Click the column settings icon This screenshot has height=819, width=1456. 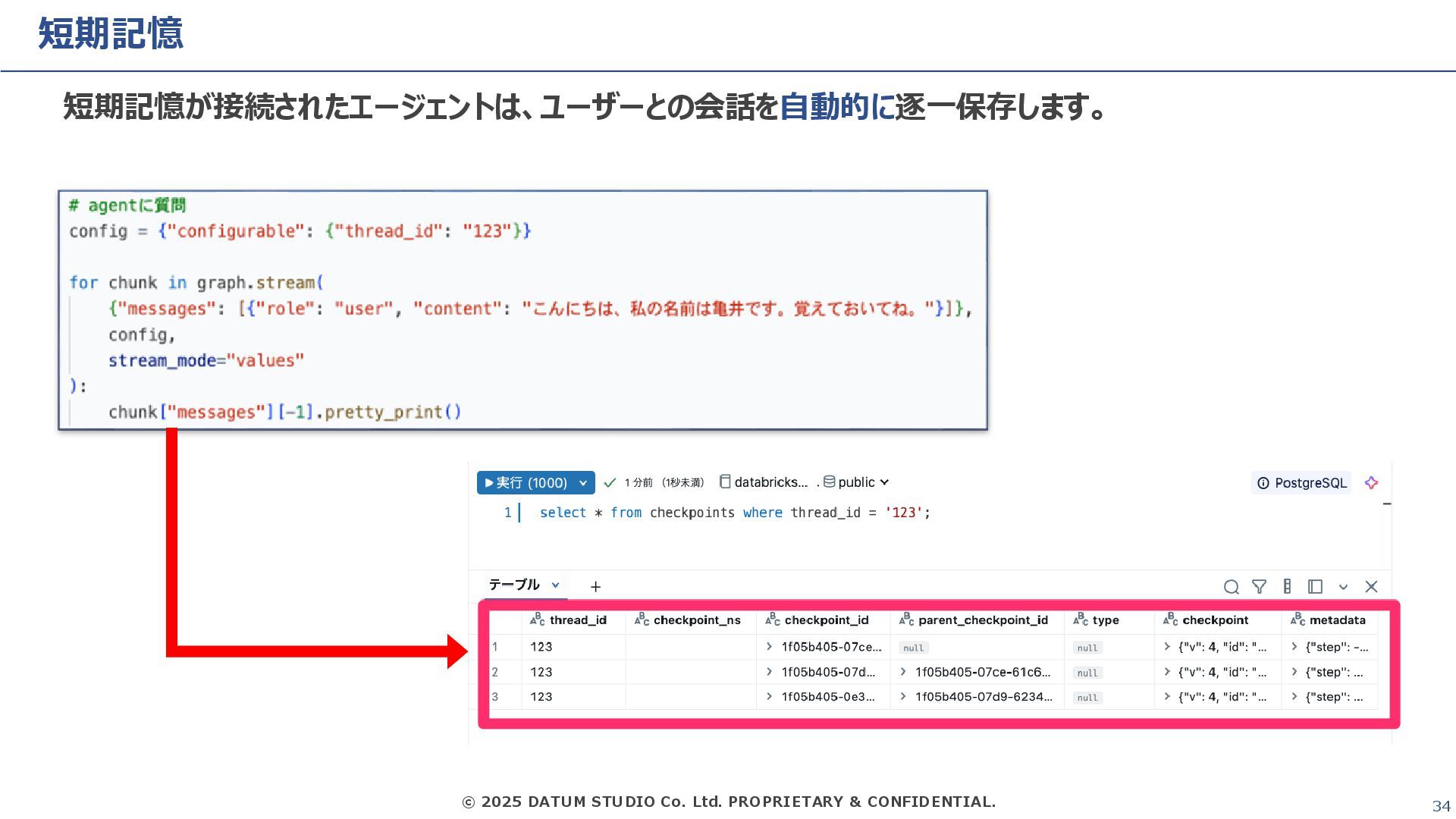tap(1287, 586)
